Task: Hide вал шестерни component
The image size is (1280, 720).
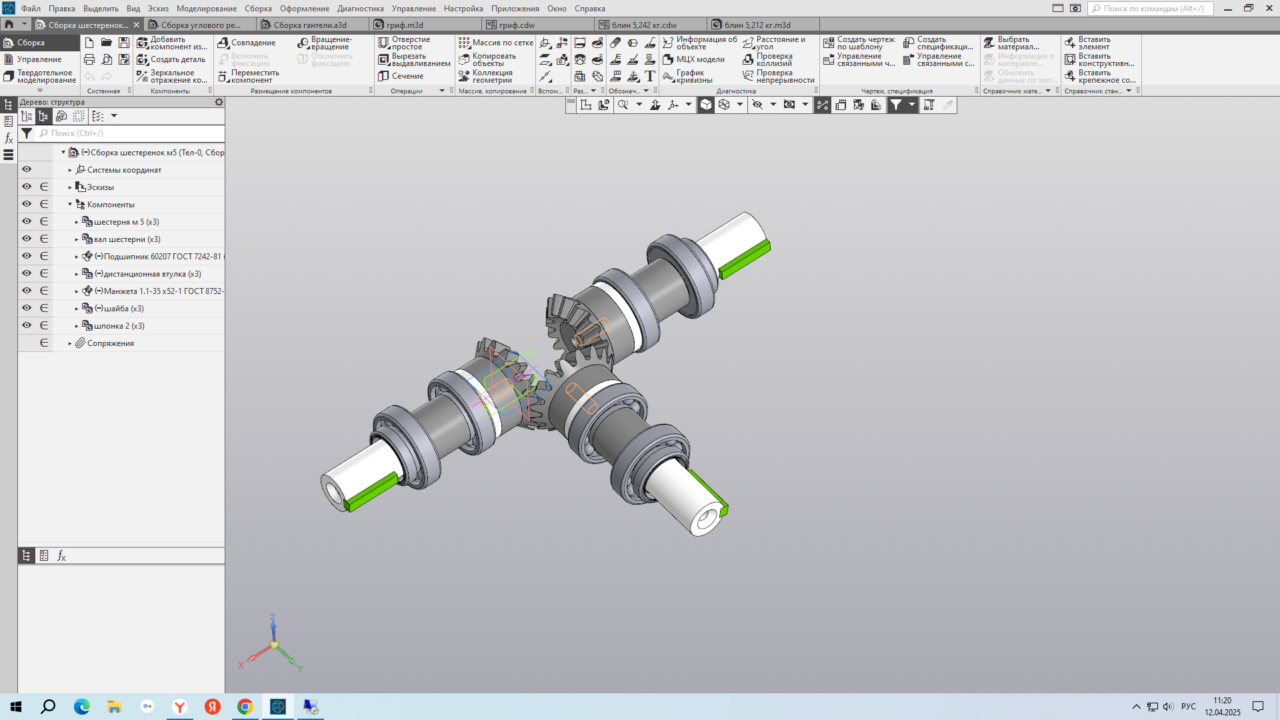Action: [x=27, y=239]
